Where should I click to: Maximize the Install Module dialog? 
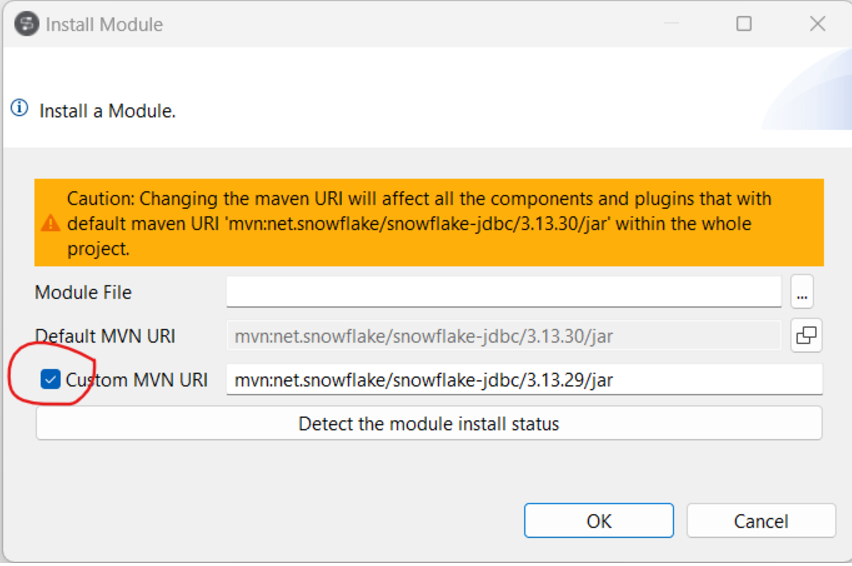pos(744,24)
